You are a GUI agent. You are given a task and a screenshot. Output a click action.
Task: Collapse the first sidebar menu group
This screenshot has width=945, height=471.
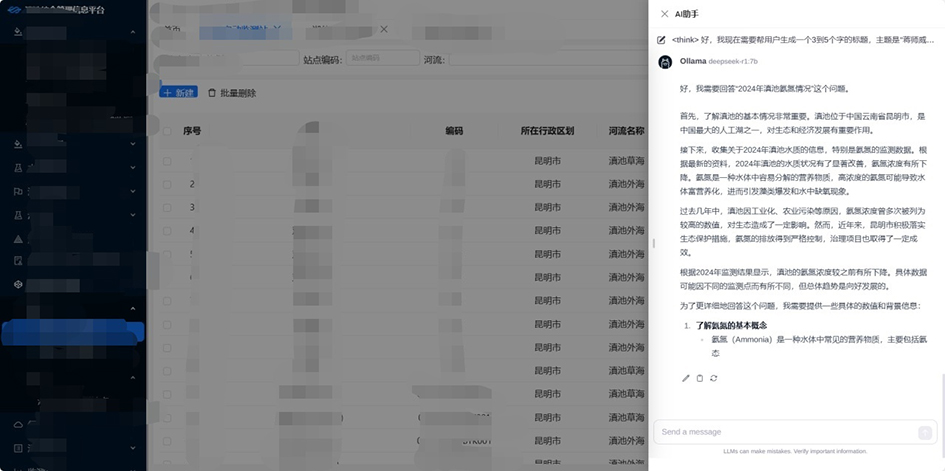(x=133, y=32)
